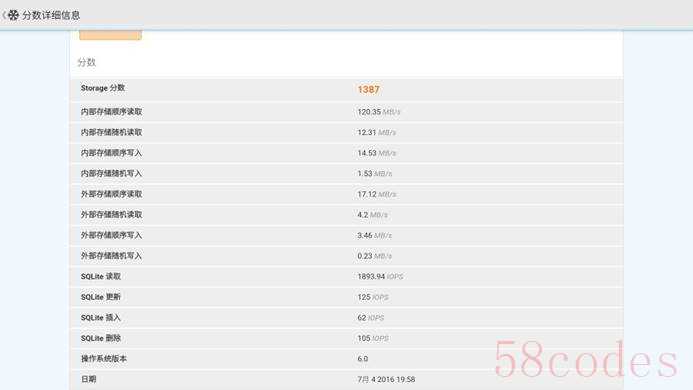Click the orange 1387 score value

click(x=368, y=89)
